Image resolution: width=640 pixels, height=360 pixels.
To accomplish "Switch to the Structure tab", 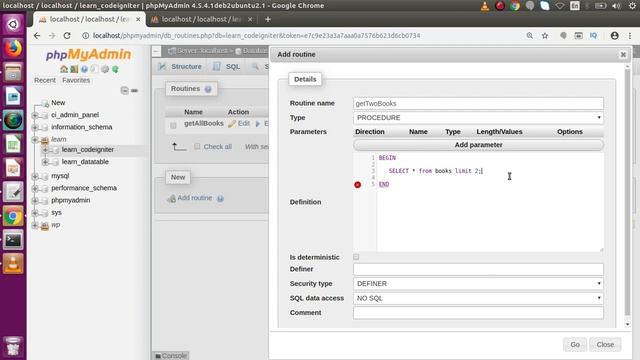I will (x=180, y=67).
